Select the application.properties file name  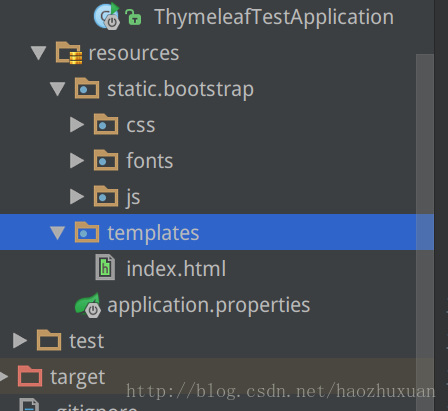point(209,305)
